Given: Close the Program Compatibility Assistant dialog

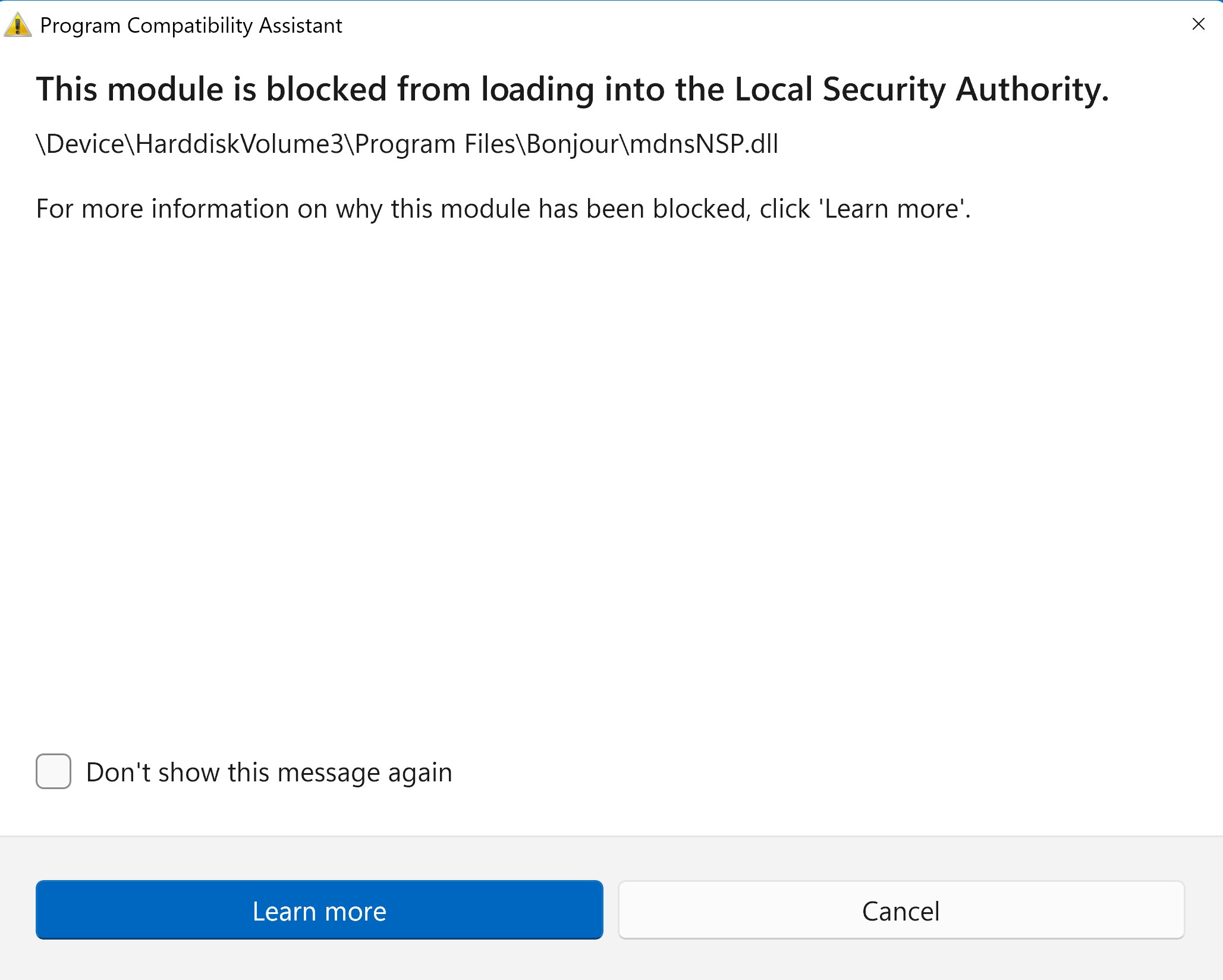Looking at the screenshot, I should 1198,24.
